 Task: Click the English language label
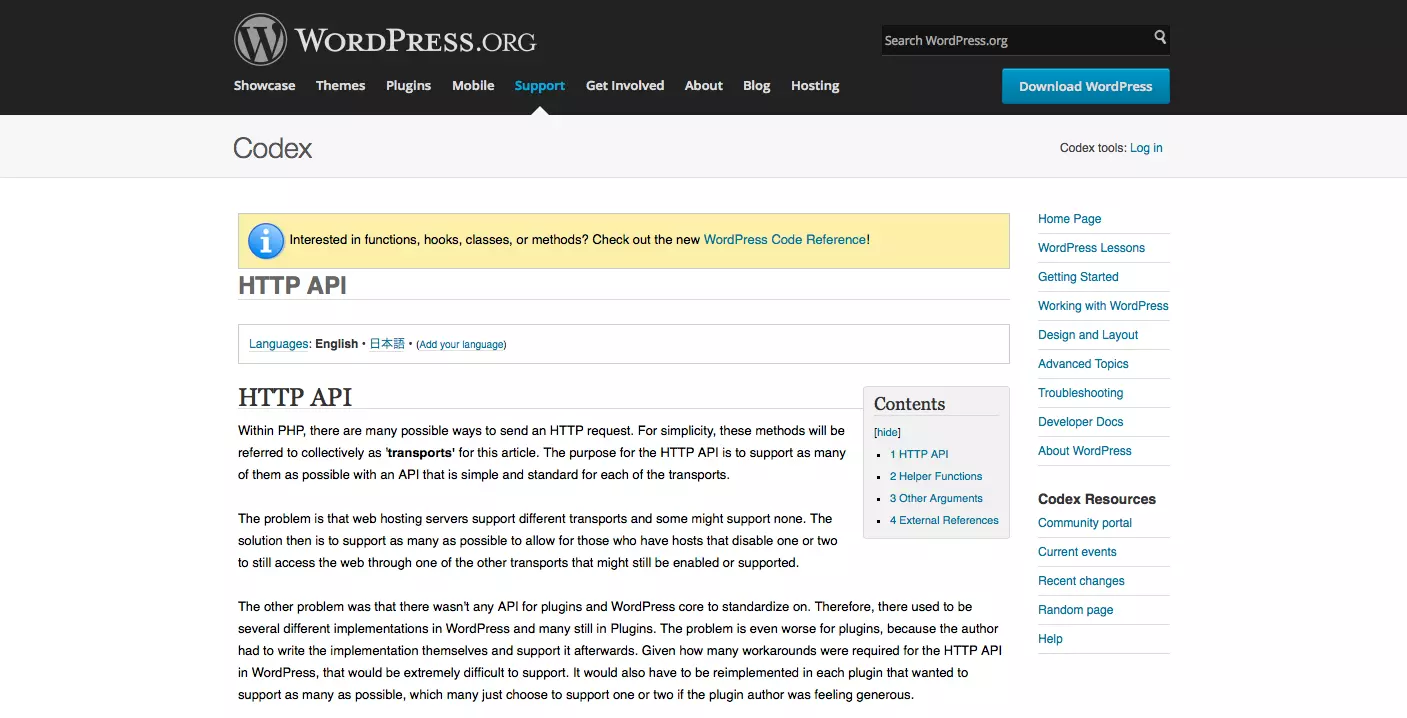[x=336, y=344]
